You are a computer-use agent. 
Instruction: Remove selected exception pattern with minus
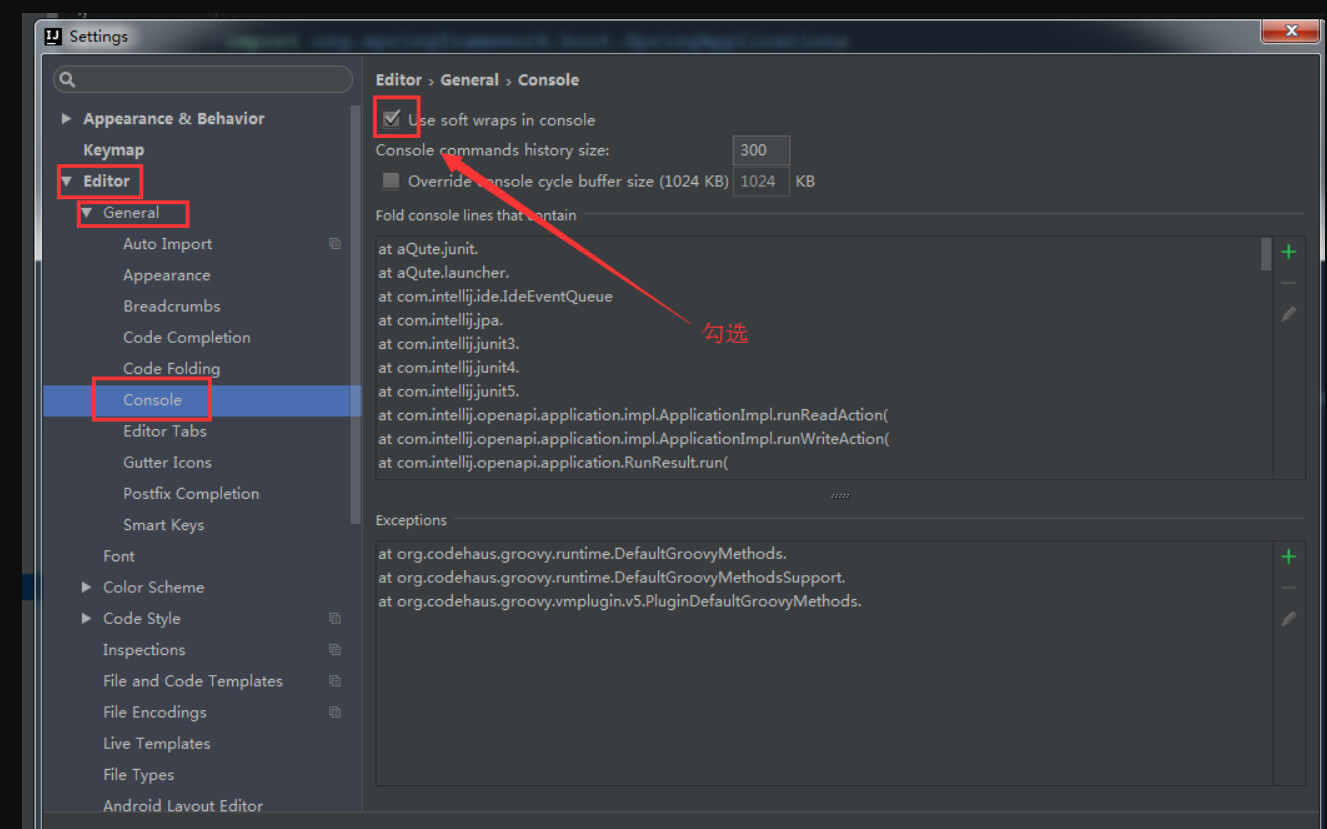(x=1289, y=588)
